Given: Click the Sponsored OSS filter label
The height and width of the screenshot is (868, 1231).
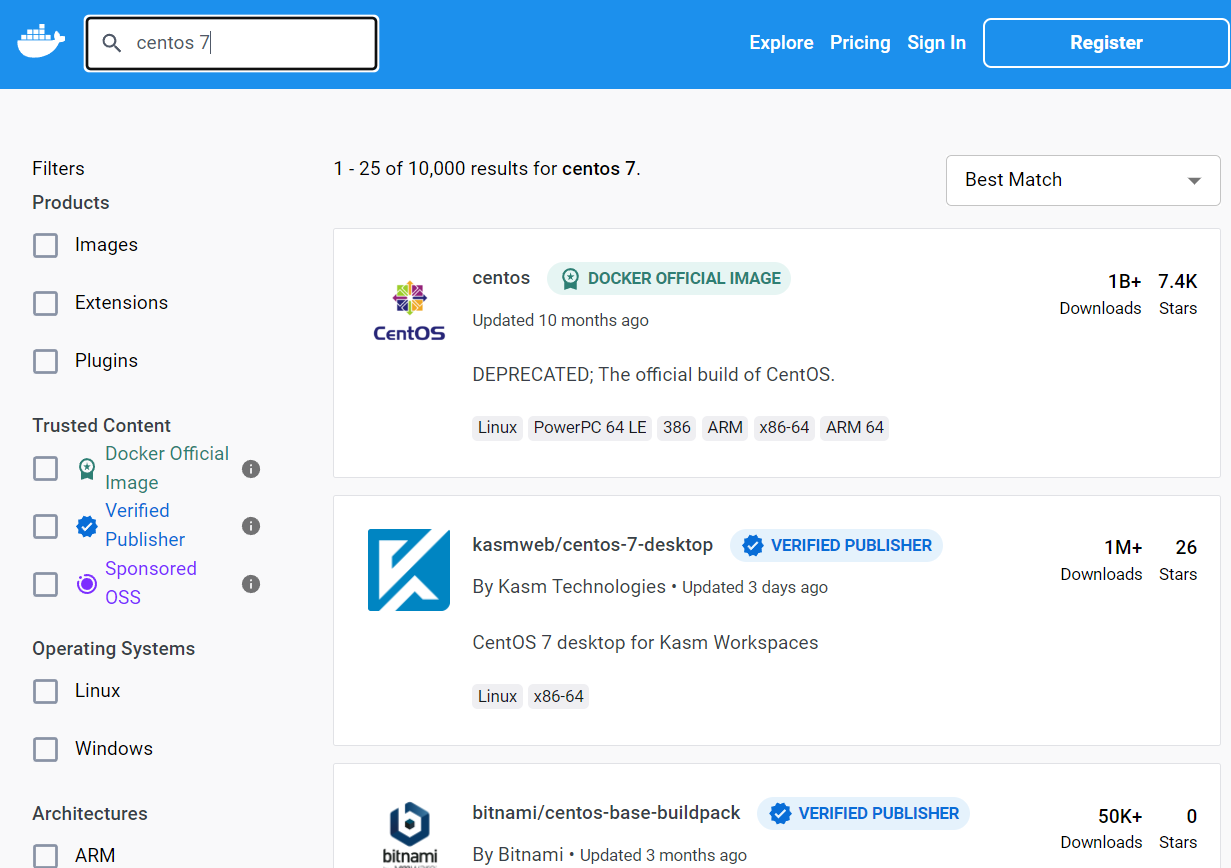Looking at the screenshot, I should (x=150, y=583).
